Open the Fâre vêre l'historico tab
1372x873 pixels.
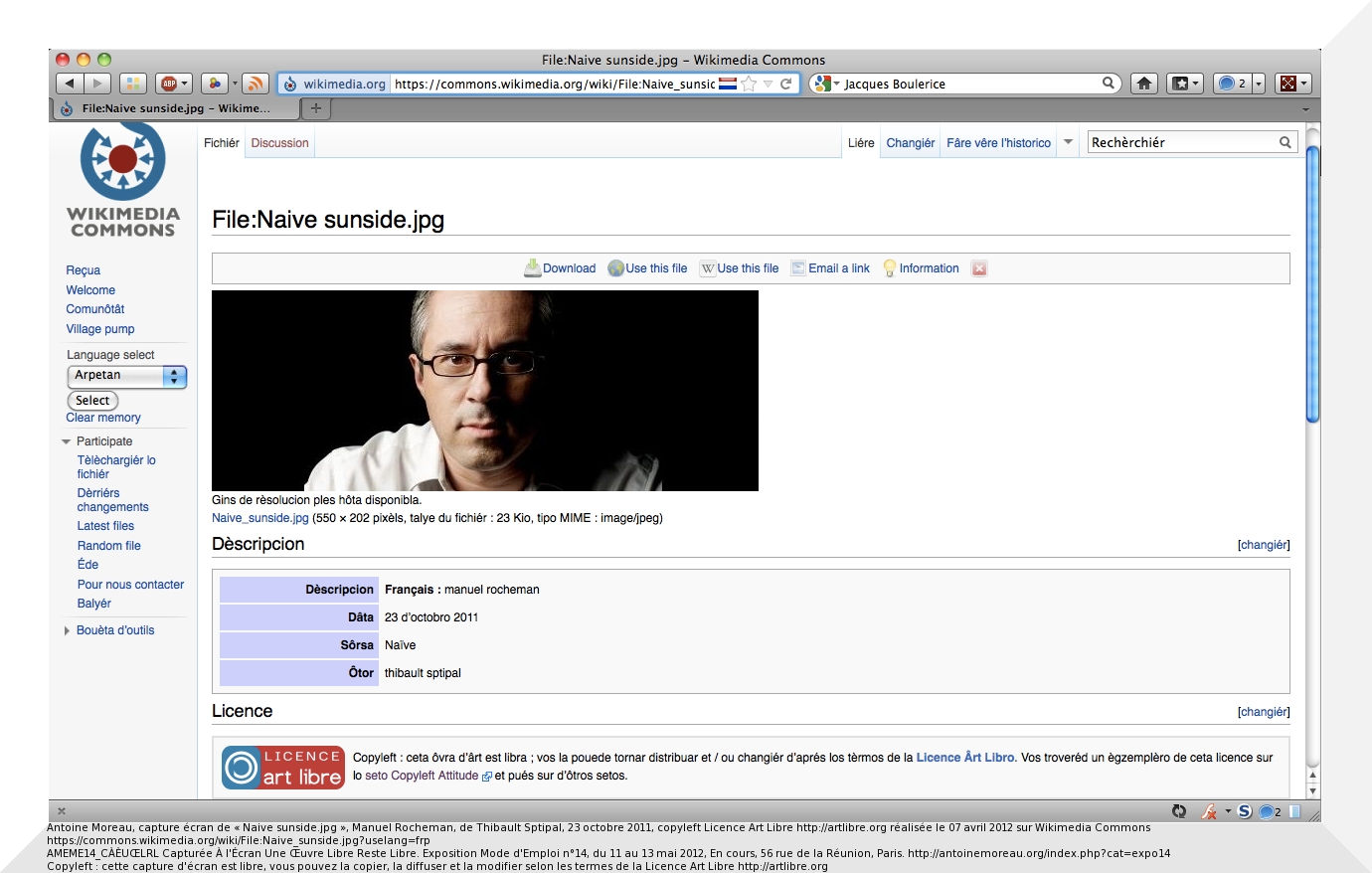point(999,143)
